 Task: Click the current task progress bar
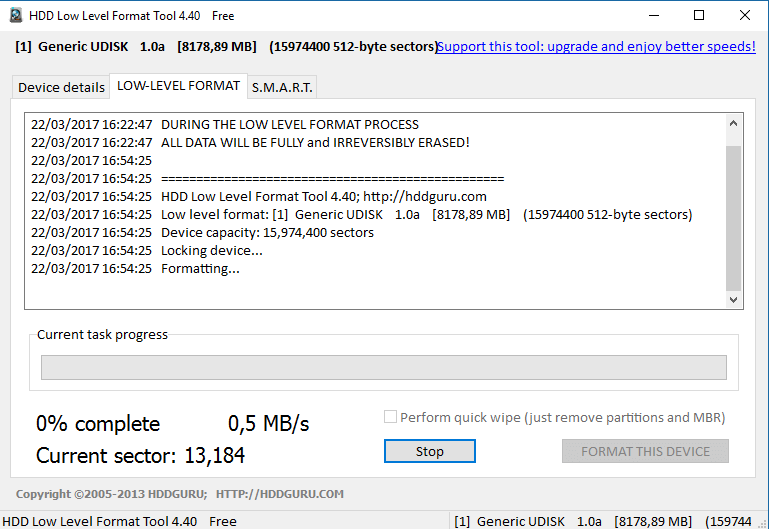pos(384,367)
